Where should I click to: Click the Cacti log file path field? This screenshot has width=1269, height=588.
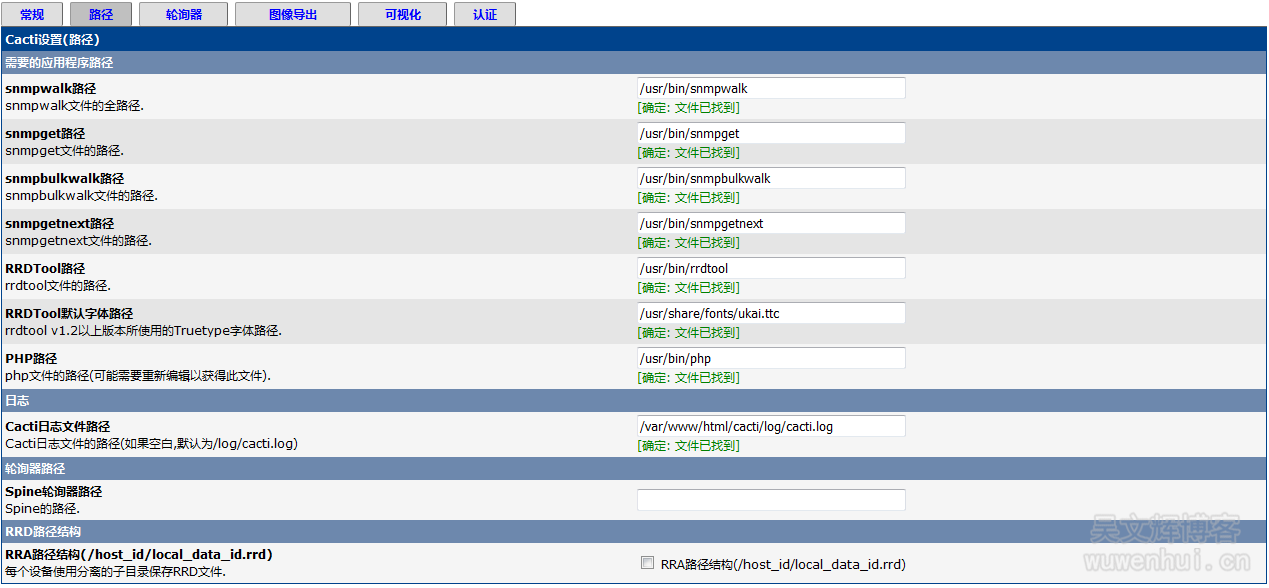click(770, 427)
